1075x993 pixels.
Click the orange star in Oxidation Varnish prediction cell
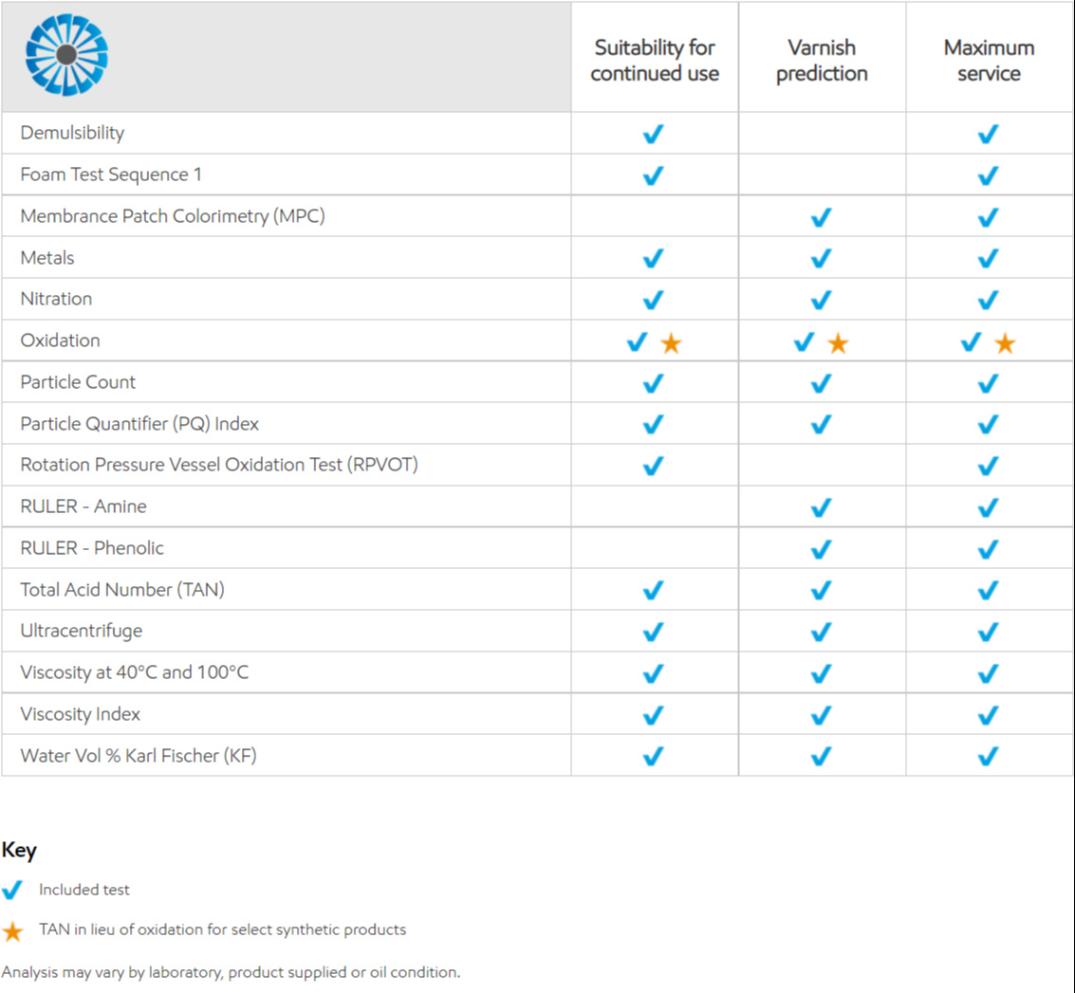[838, 343]
